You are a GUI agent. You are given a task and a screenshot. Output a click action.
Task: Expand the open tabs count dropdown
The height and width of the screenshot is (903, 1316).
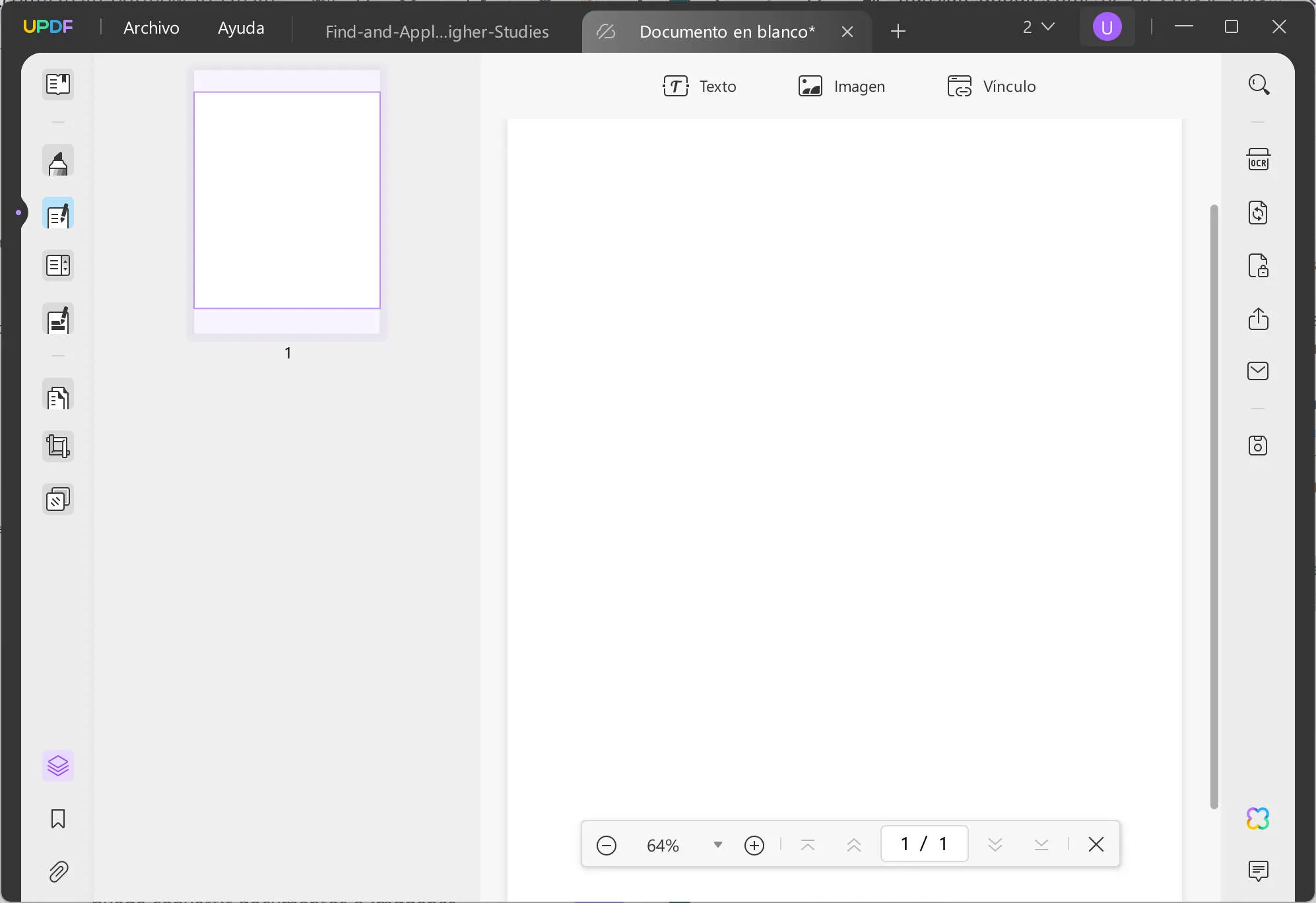click(x=1039, y=27)
